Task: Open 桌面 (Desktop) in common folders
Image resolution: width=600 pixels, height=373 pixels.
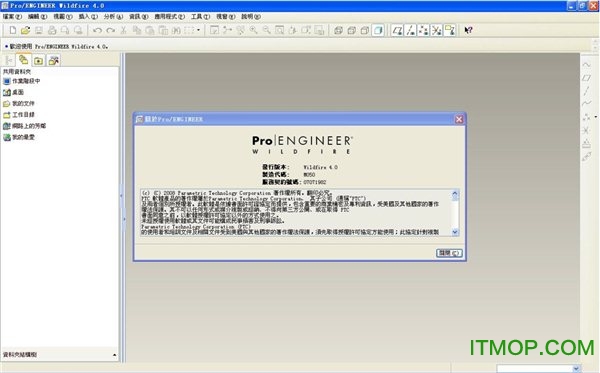Action: (x=13, y=92)
